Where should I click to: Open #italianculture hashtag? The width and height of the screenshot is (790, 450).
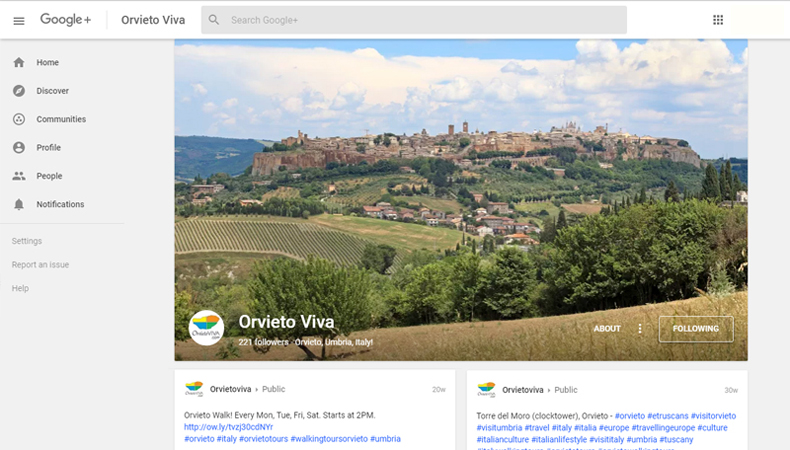pos(503,439)
